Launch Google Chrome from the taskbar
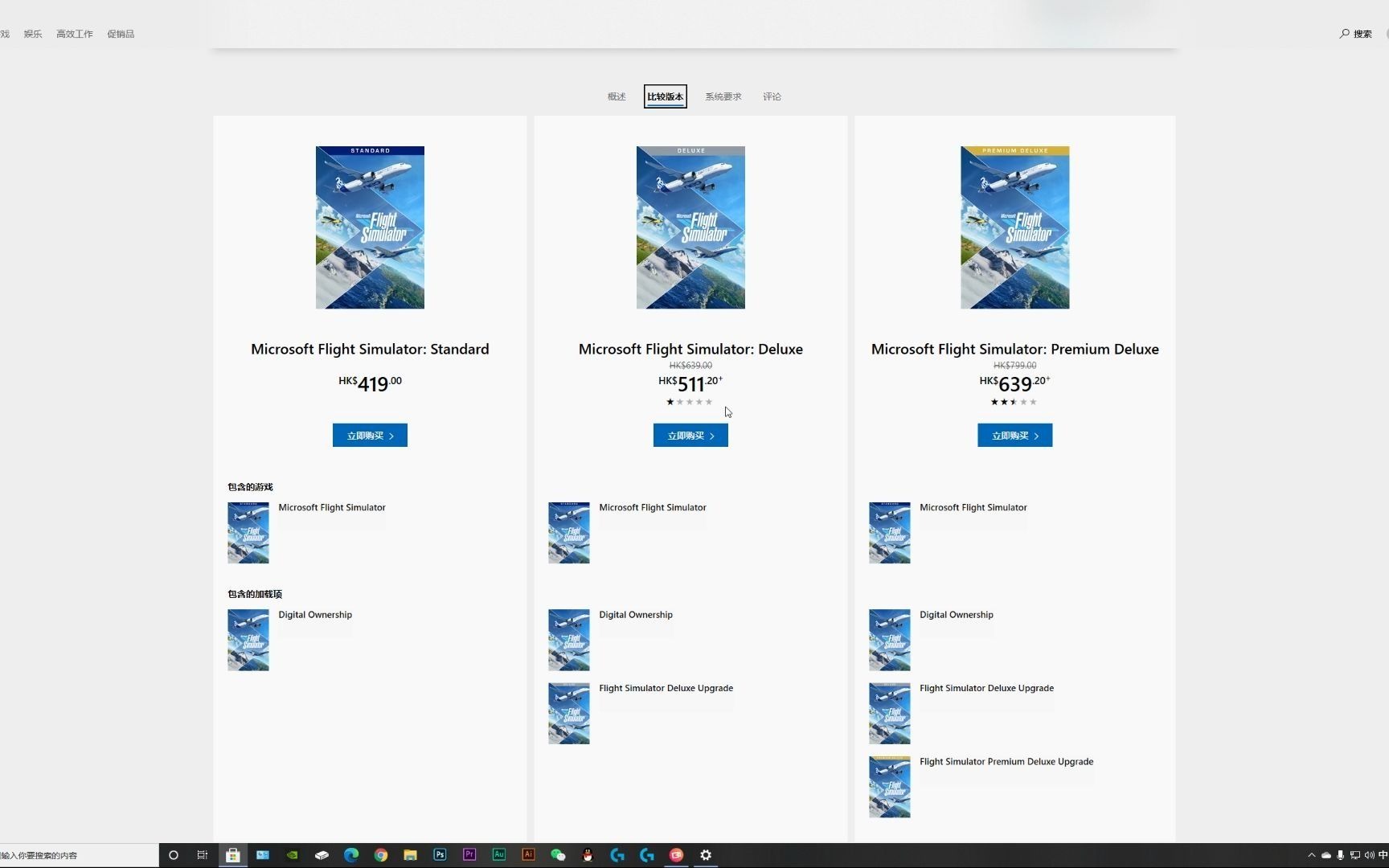Screen dimensions: 1389x868 tap(381, 855)
